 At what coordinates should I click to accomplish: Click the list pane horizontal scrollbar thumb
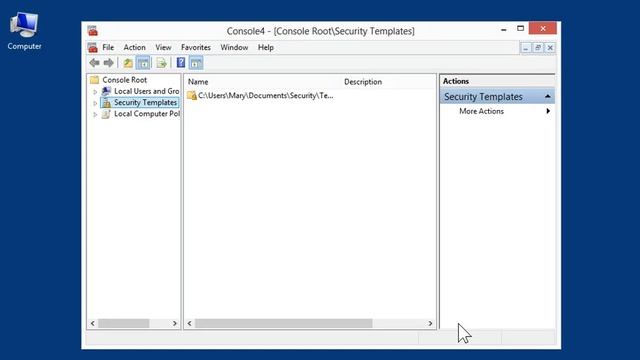(x=284, y=323)
